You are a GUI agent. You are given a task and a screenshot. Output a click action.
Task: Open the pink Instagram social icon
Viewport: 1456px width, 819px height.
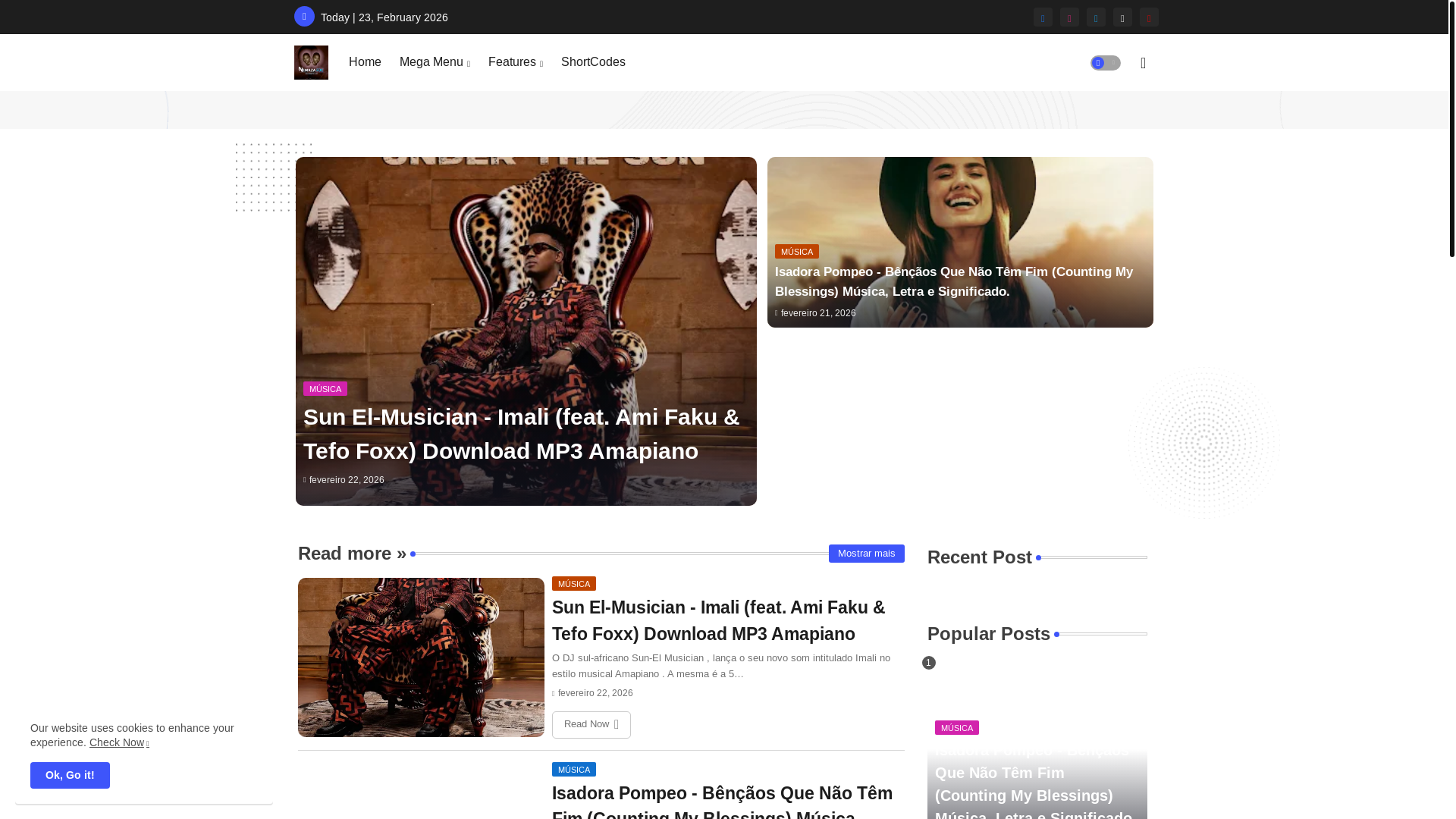[1069, 17]
